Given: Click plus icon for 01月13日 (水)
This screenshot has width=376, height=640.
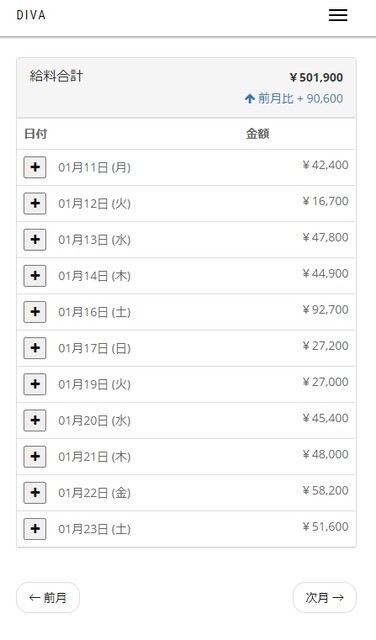Looking at the screenshot, I should pyautogui.click(x=35, y=239).
